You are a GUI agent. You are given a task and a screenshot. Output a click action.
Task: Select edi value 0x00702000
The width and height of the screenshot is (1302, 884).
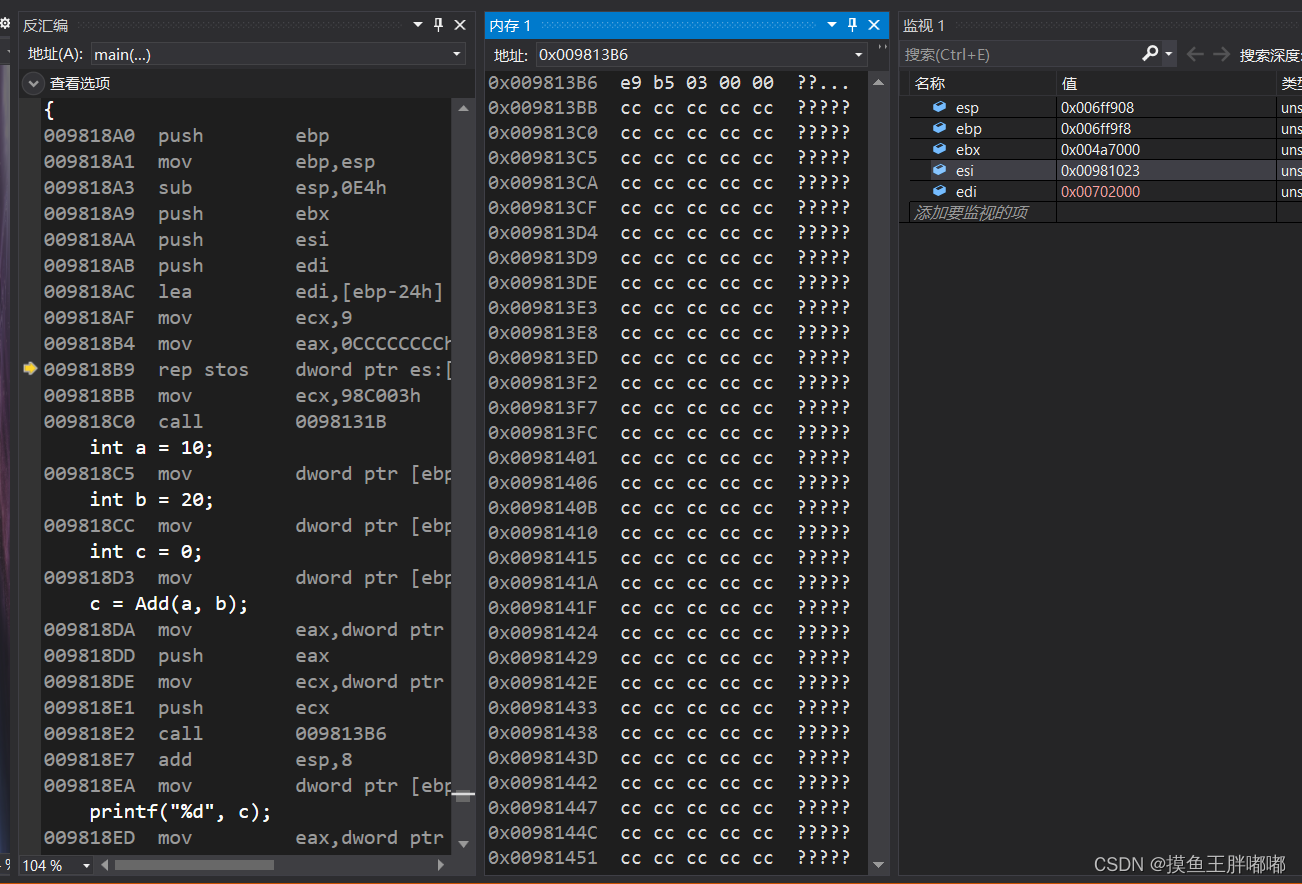[x=1100, y=191]
